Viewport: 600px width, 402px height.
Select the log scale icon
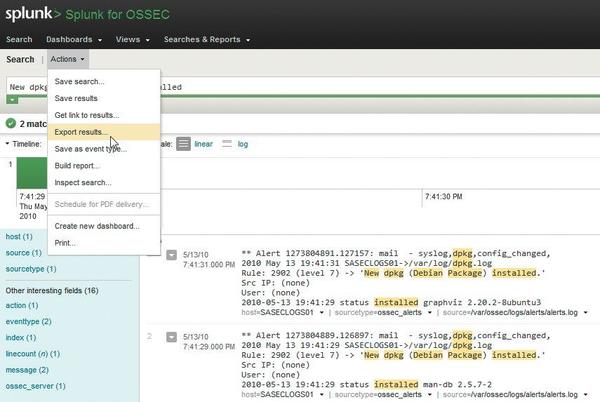[x=227, y=144]
